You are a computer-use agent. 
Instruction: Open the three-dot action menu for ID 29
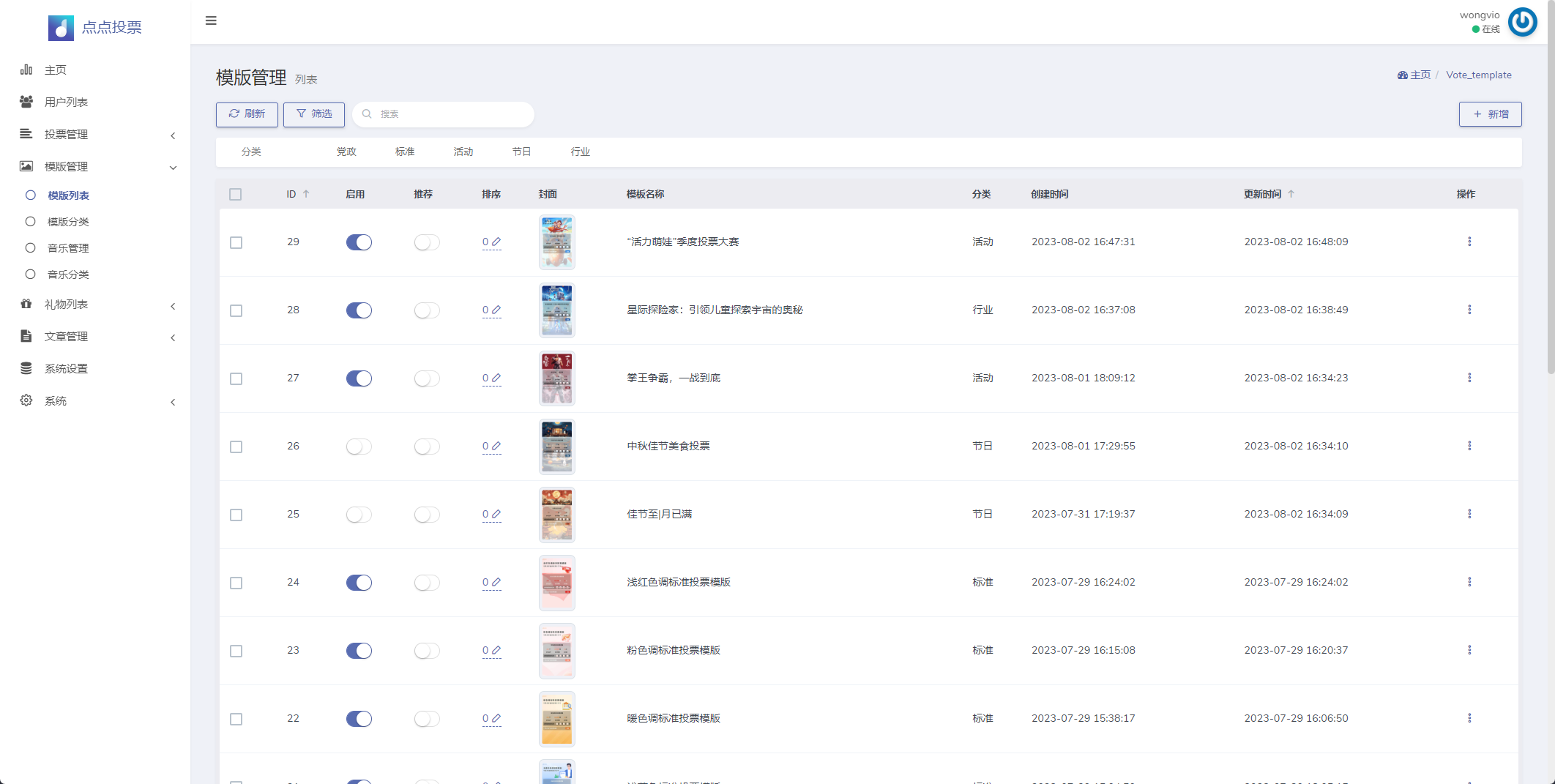(1469, 242)
